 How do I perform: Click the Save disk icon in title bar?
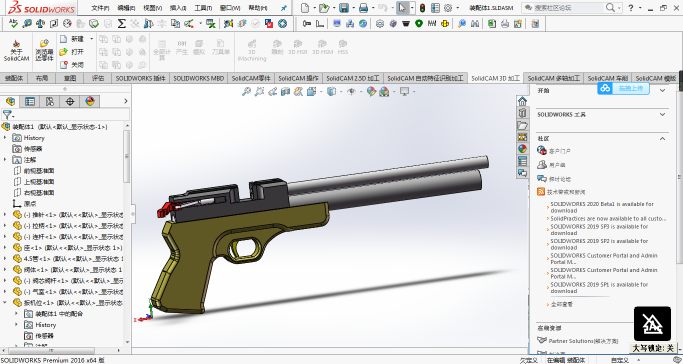click(x=344, y=7)
